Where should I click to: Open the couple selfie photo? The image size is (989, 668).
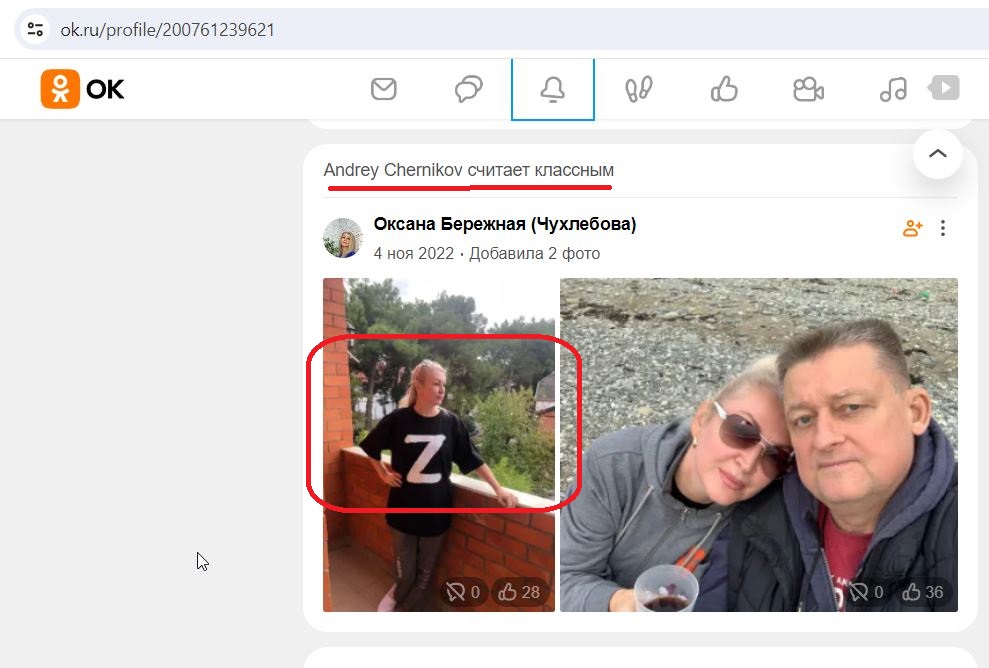pos(759,445)
